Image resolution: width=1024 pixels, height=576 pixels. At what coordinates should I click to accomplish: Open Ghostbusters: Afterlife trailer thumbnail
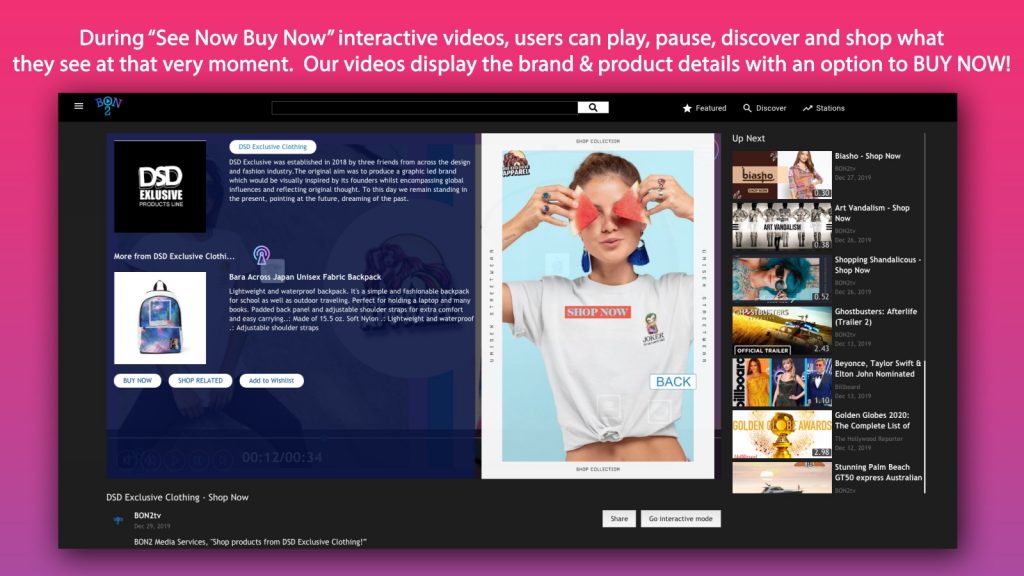[782, 330]
